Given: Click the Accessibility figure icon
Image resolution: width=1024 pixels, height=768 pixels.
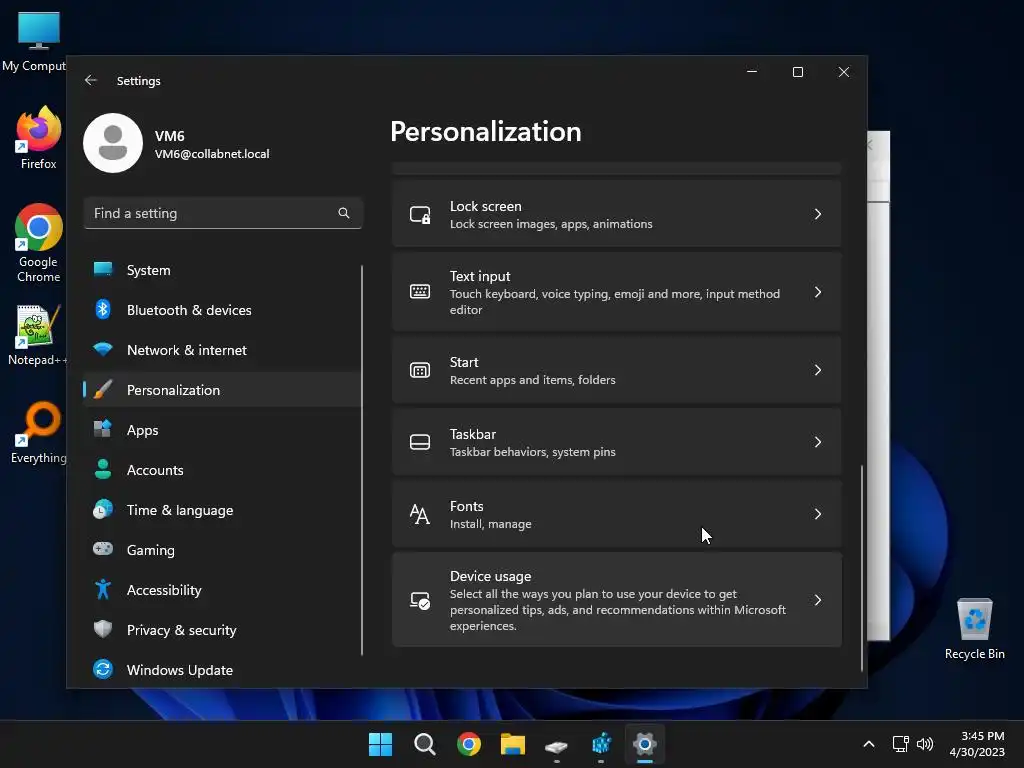Looking at the screenshot, I should (103, 589).
